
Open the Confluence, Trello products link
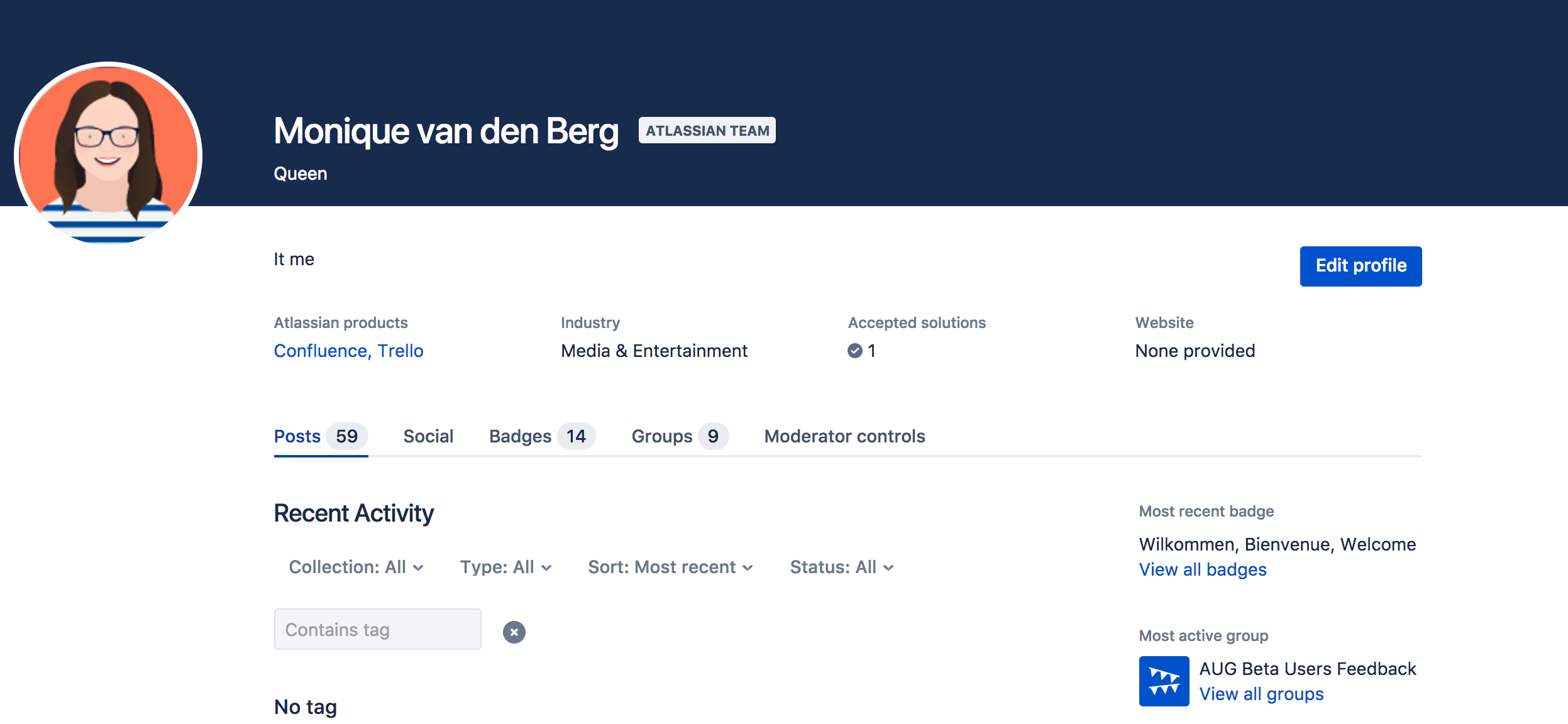(348, 351)
